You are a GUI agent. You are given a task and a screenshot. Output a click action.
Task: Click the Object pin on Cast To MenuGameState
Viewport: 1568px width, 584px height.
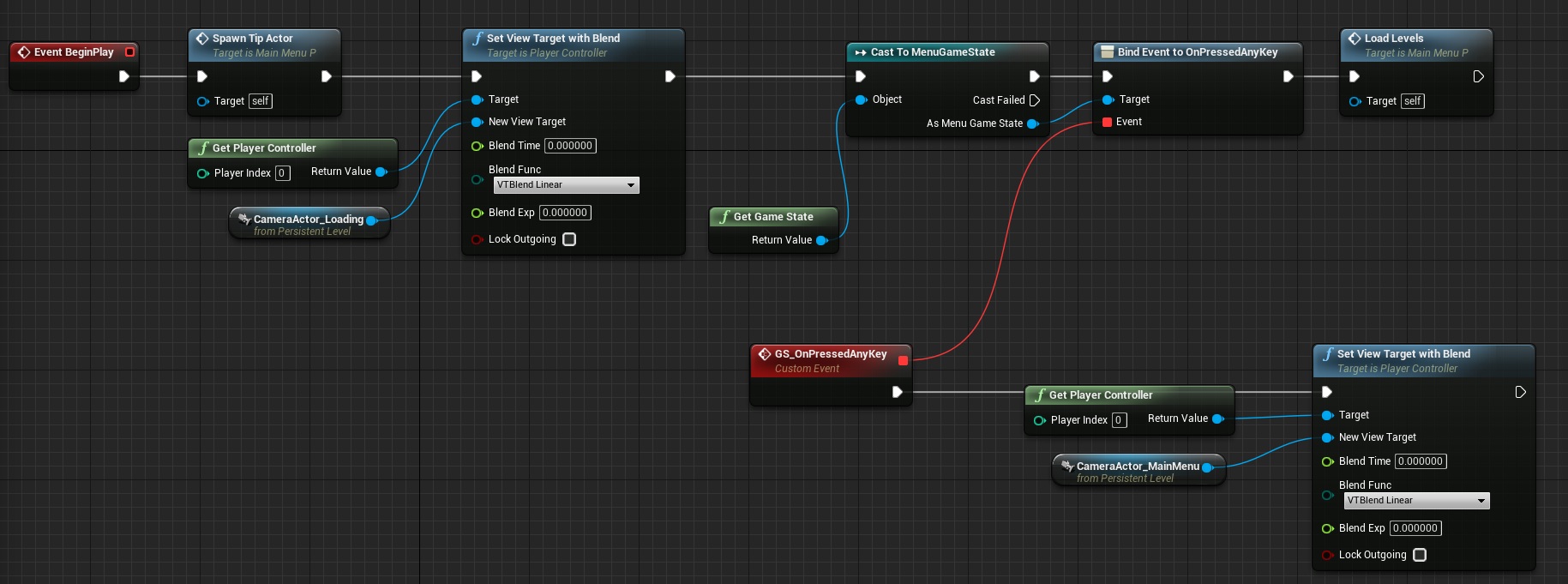862,99
